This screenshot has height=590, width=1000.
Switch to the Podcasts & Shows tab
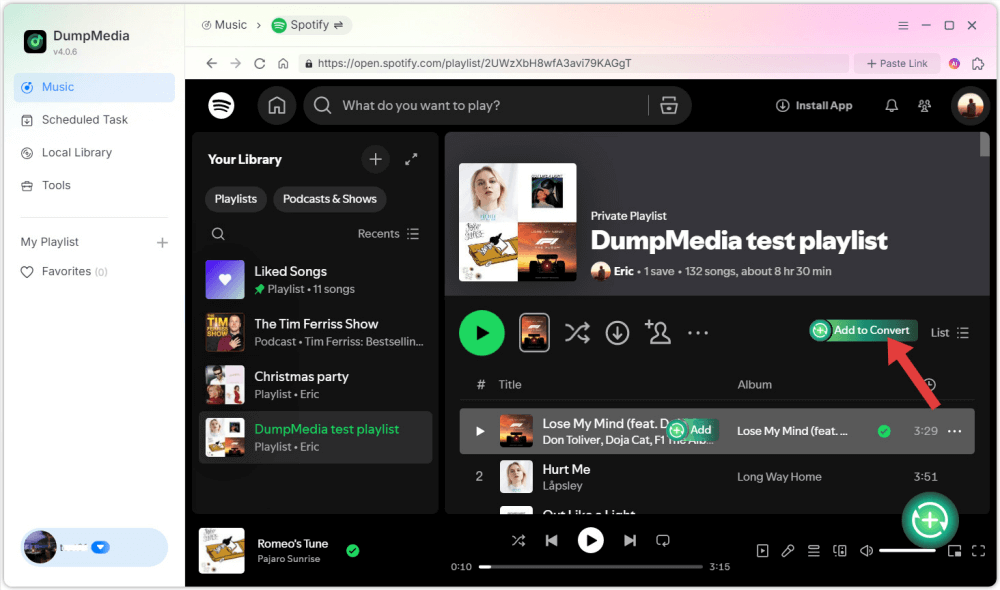[329, 199]
